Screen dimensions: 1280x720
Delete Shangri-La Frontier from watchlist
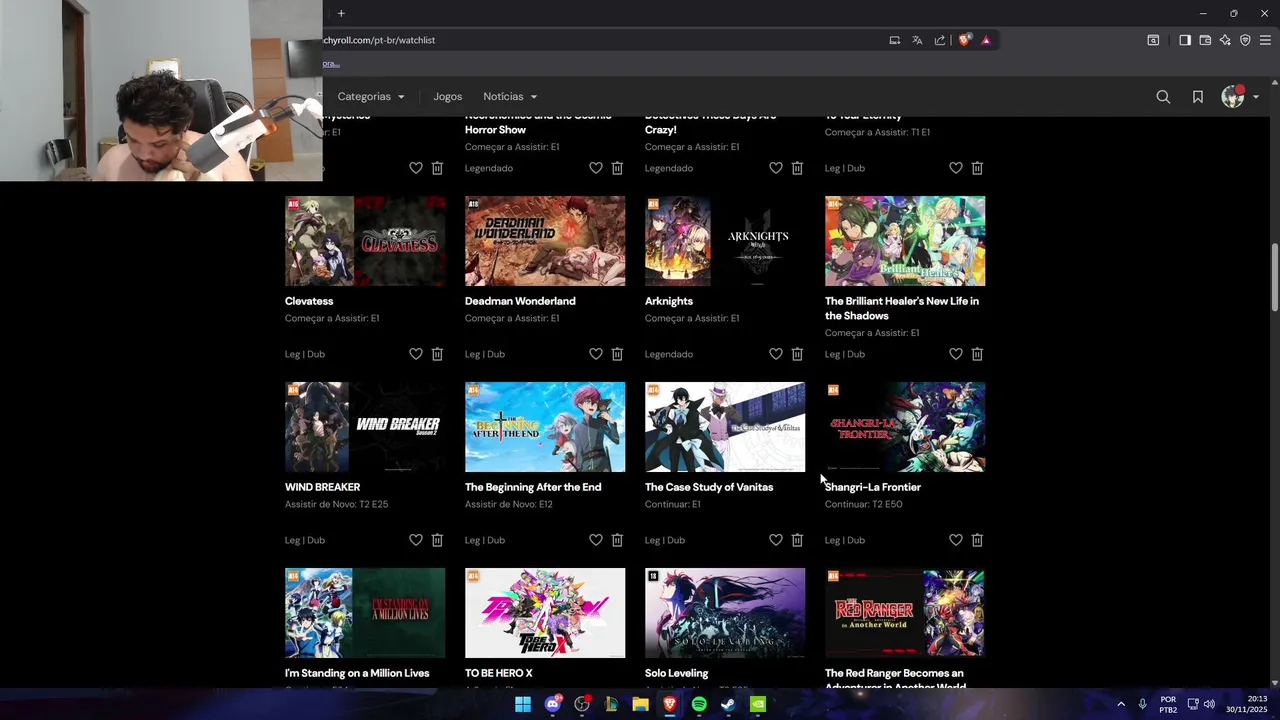point(977,540)
